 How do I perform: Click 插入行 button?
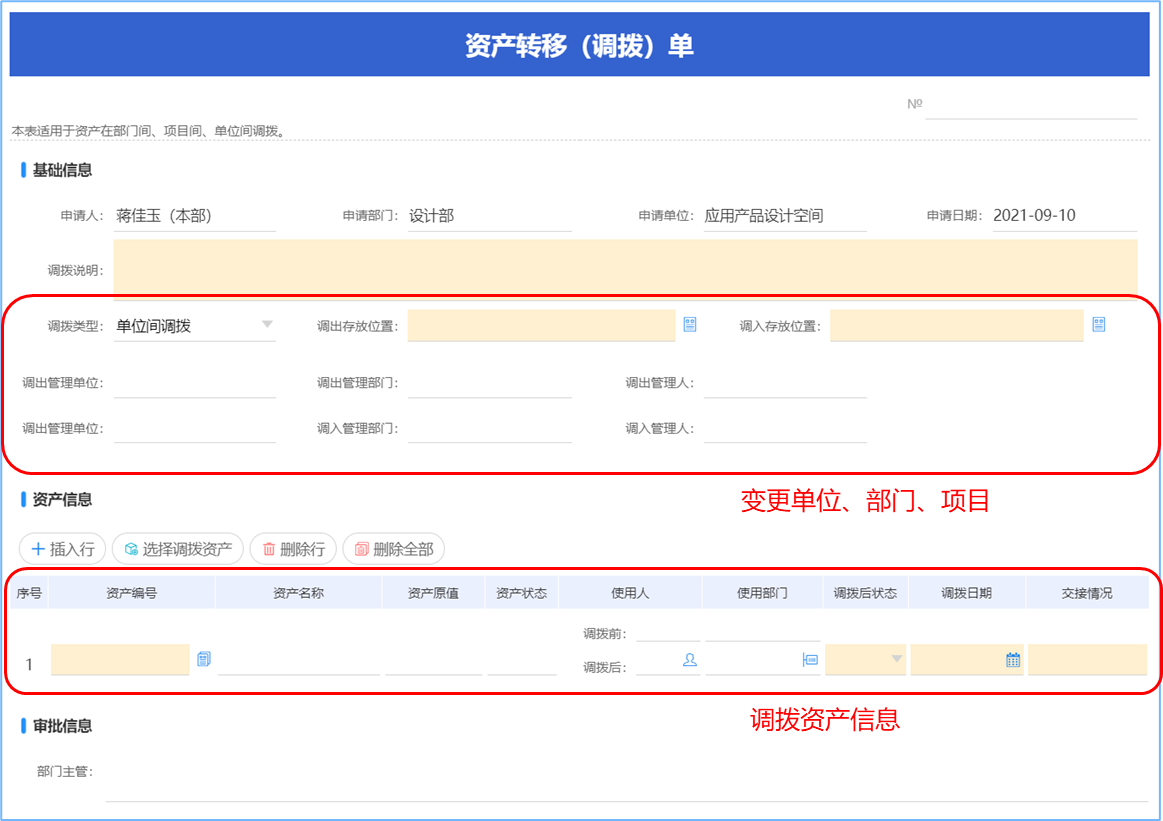[x=63, y=549]
